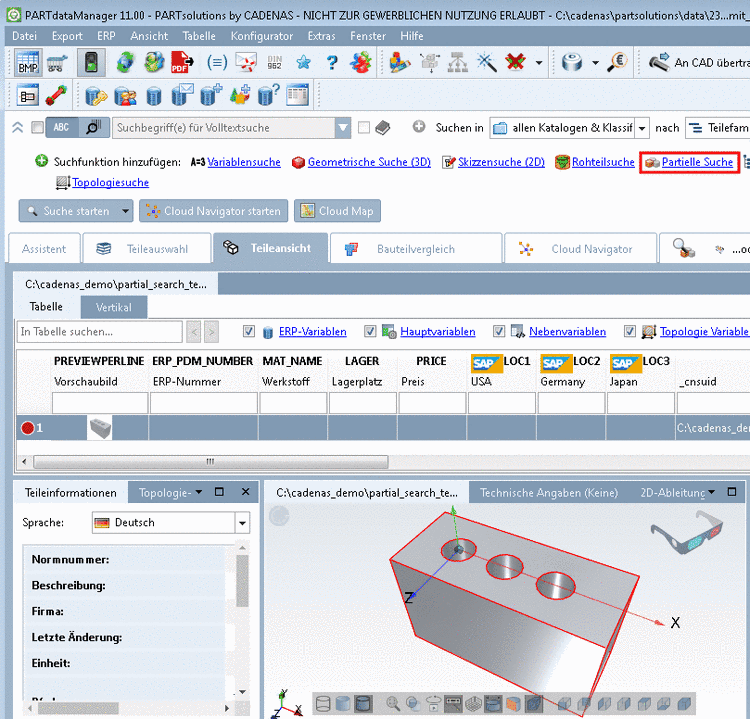
Task: Click the table horizontal scrollbar
Action: pyautogui.click(x=210, y=462)
